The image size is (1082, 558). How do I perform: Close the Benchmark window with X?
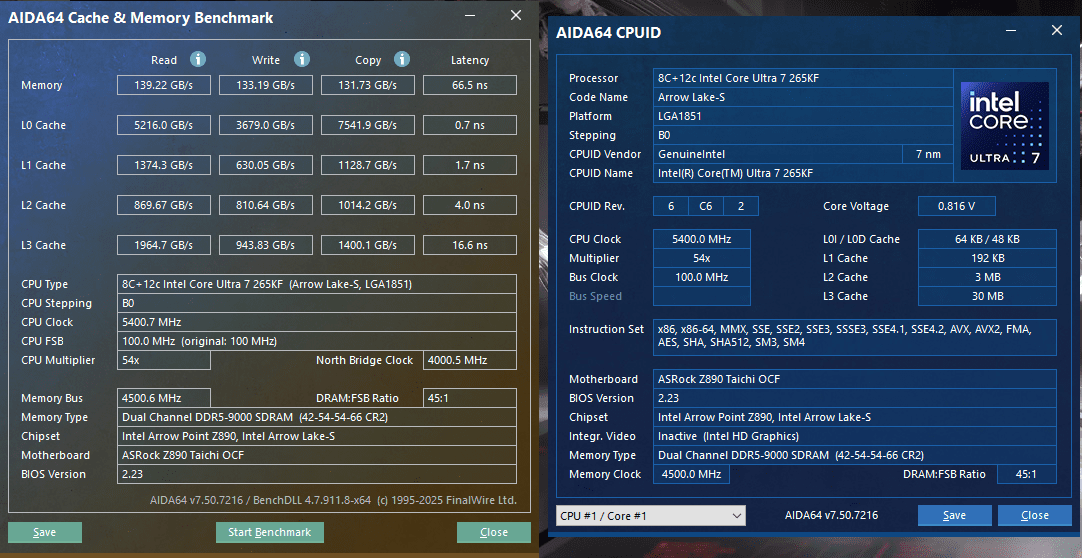point(515,15)
